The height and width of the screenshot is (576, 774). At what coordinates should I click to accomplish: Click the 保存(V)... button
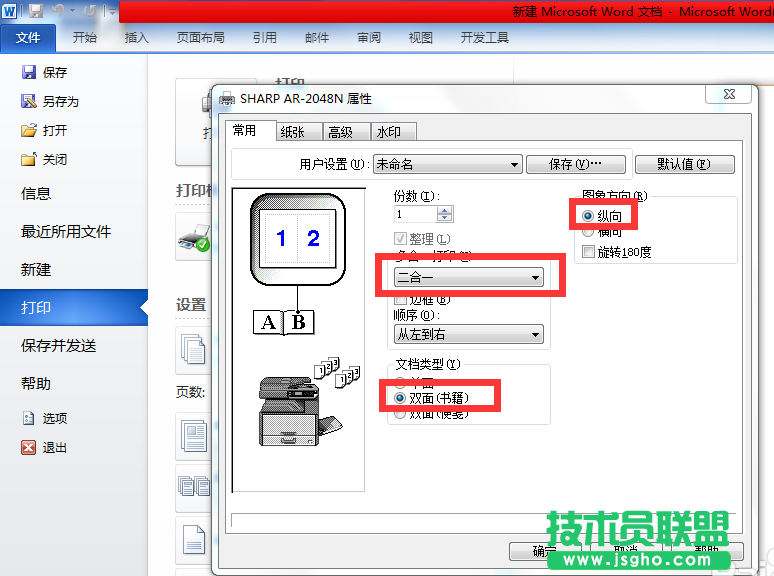tap(575, 164)
